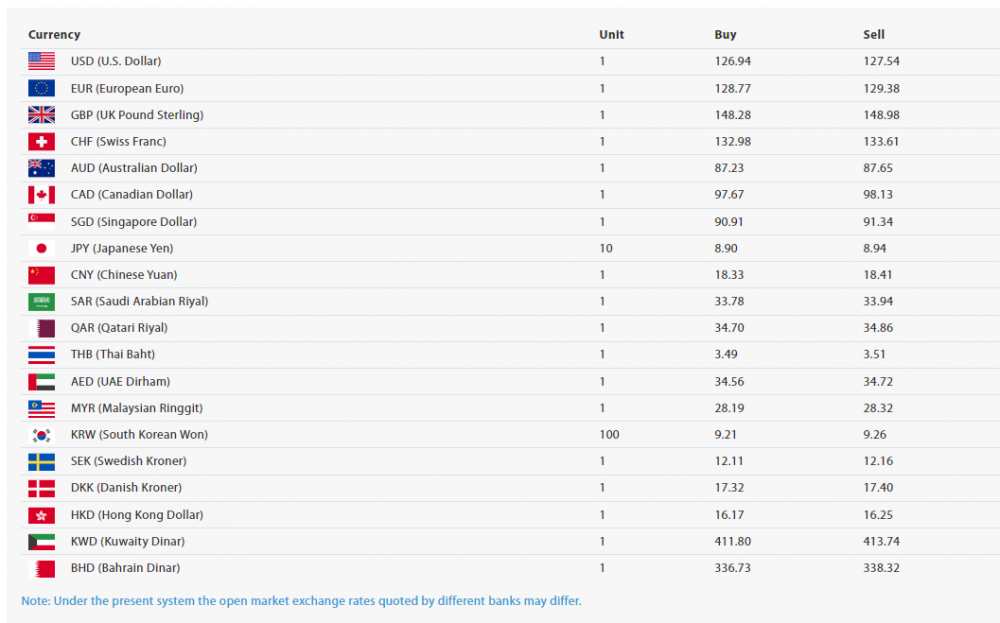Screen dimensions: 1000x623
Task: Select the MYR (Malaysian Ringgit) label
Action: pos(136,408)
